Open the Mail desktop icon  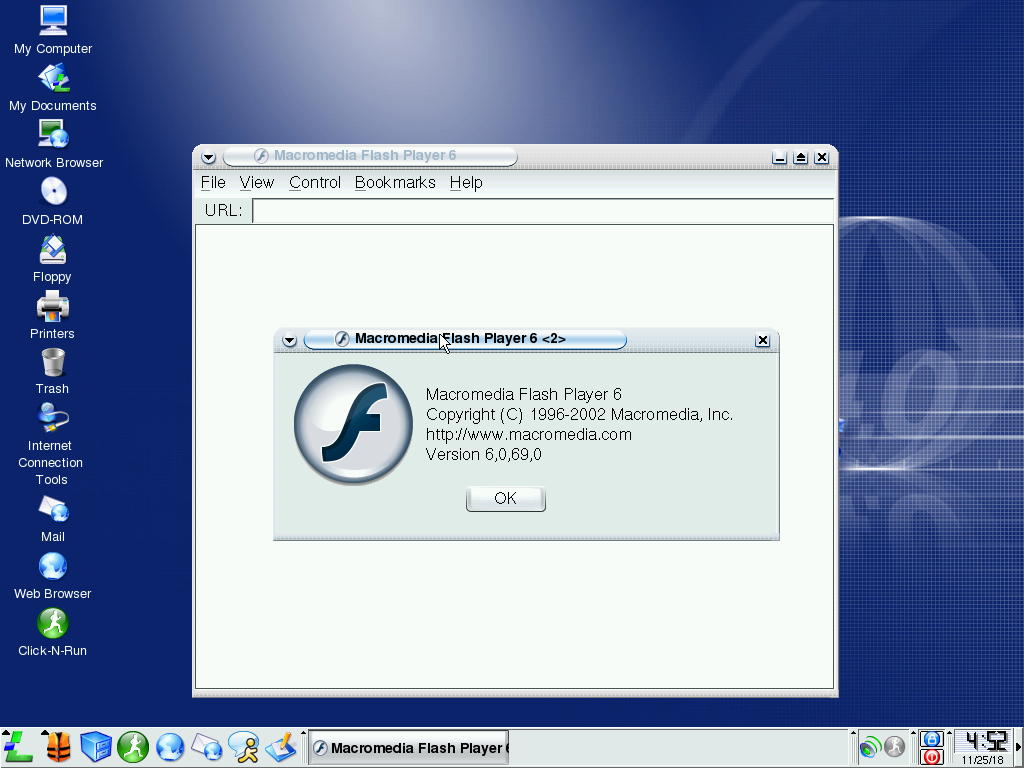53,519
